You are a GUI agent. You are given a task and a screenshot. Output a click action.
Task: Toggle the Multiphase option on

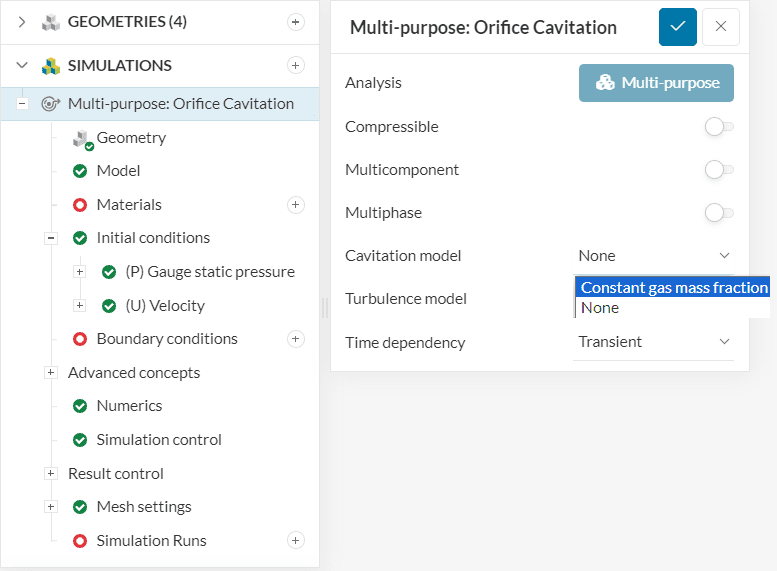[x=718, y=213]
